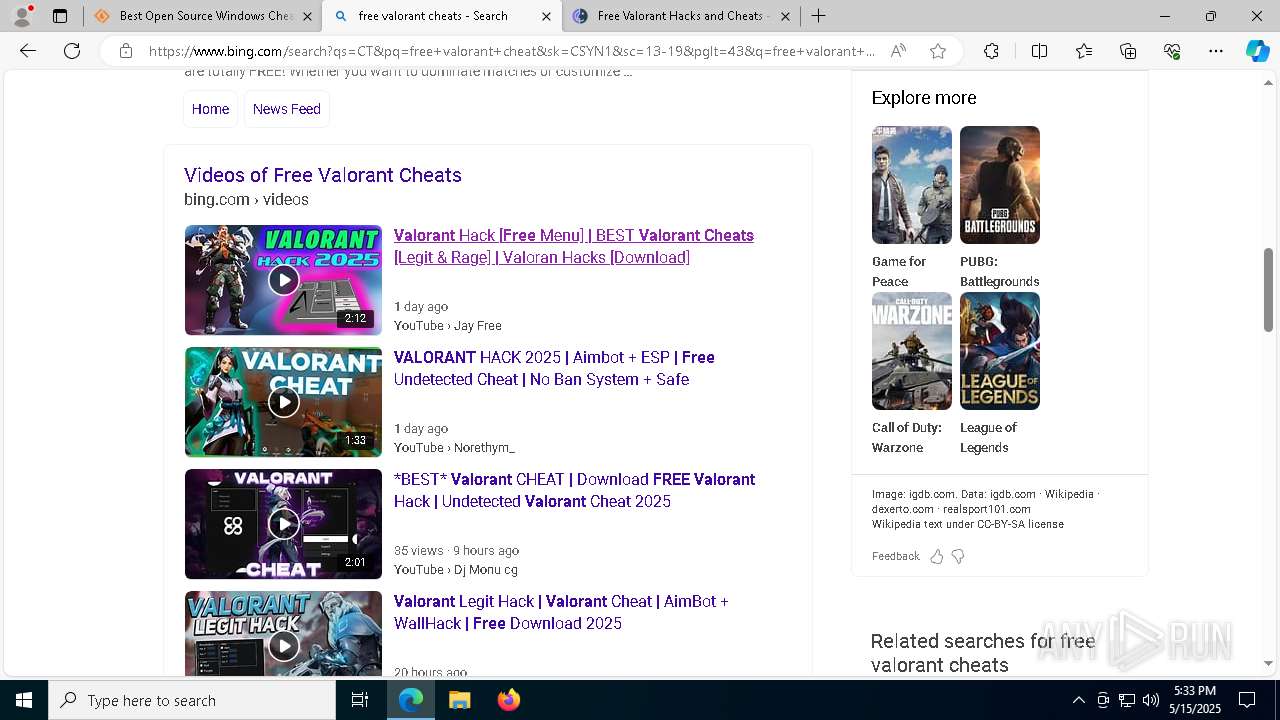Open Browser essentials heart icon

coord(1172,51)
